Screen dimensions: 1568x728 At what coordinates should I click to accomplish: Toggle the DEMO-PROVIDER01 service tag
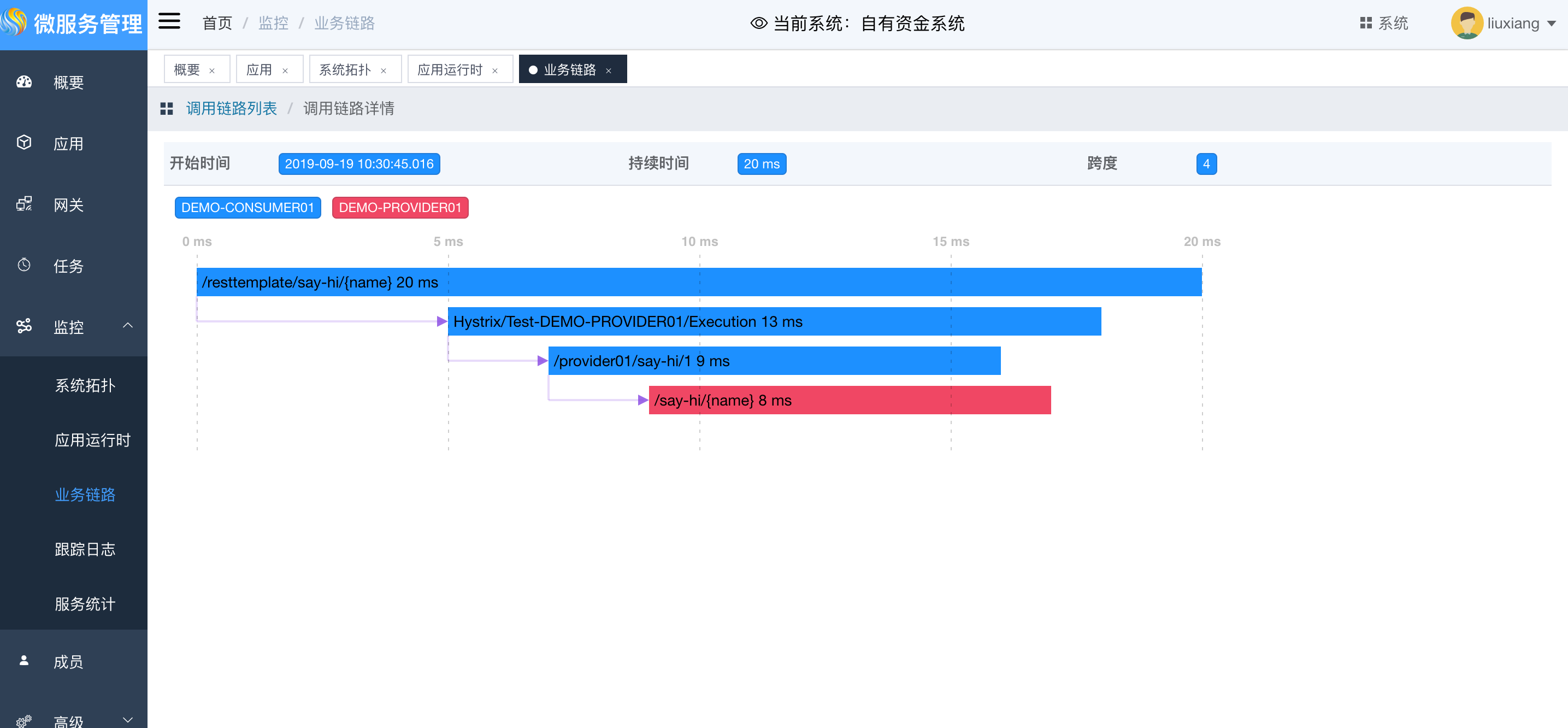[x=400, y=208]
